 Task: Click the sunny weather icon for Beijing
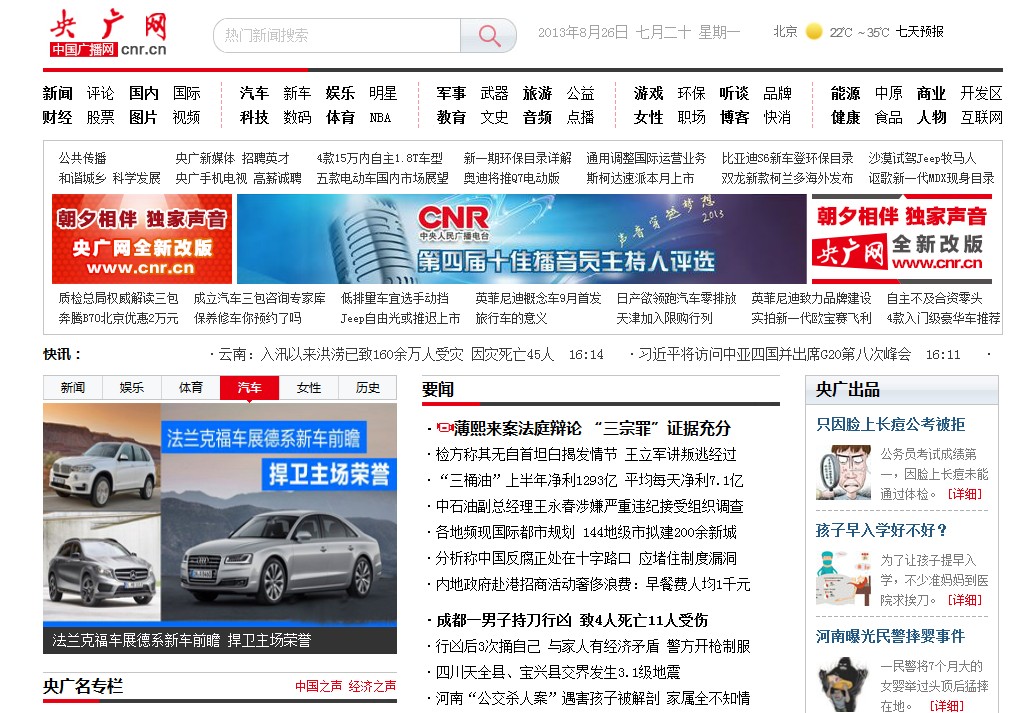tap(814, 32)
